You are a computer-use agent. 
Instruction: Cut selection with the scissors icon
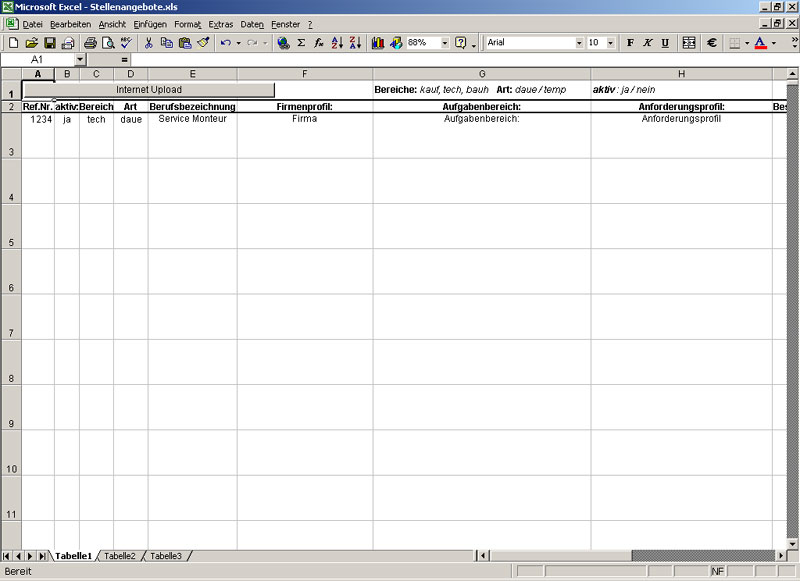(148, 43)
